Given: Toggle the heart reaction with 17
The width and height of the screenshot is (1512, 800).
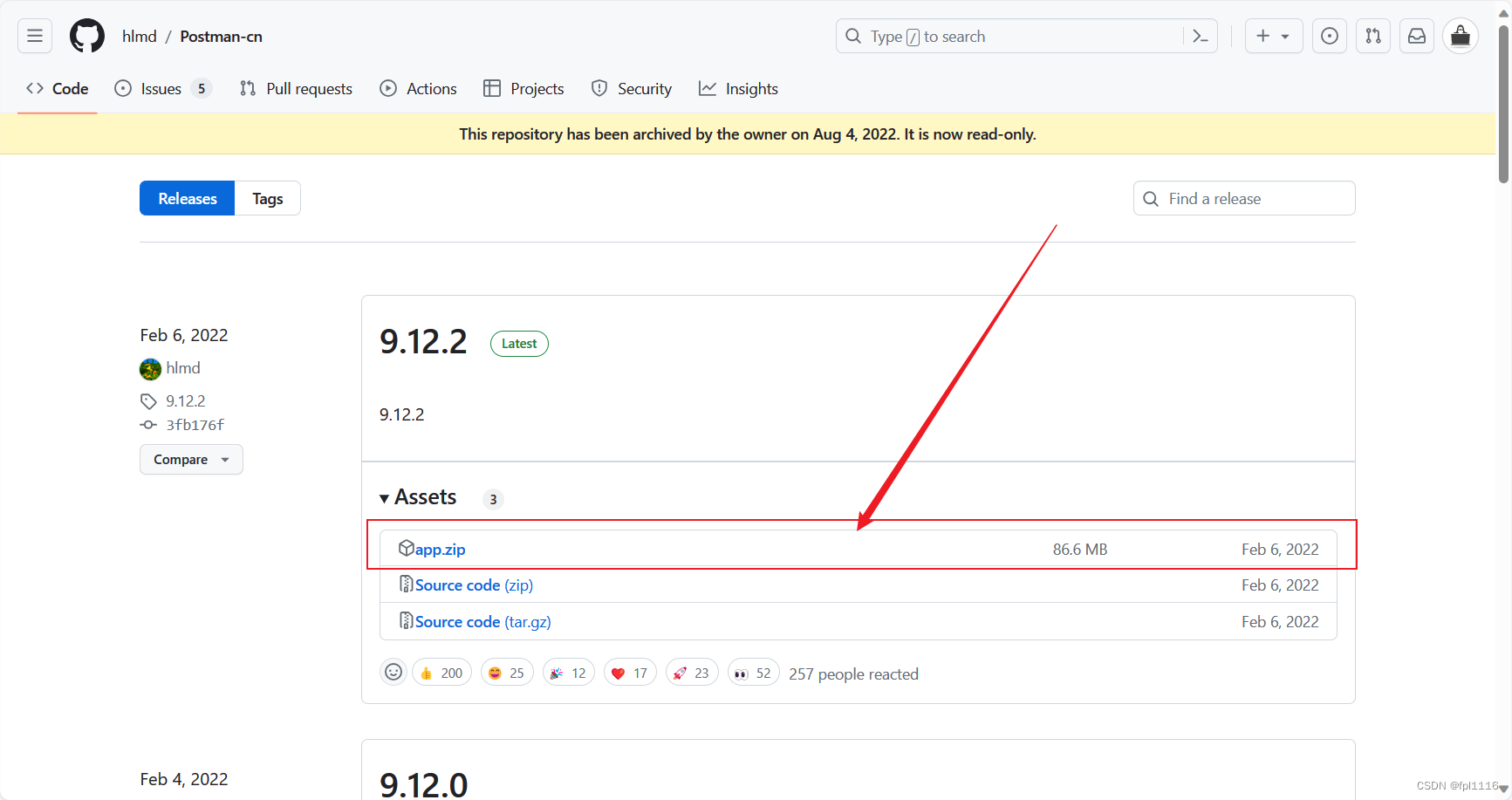Looking at the screenshot, I should click(x=630, y=673).
